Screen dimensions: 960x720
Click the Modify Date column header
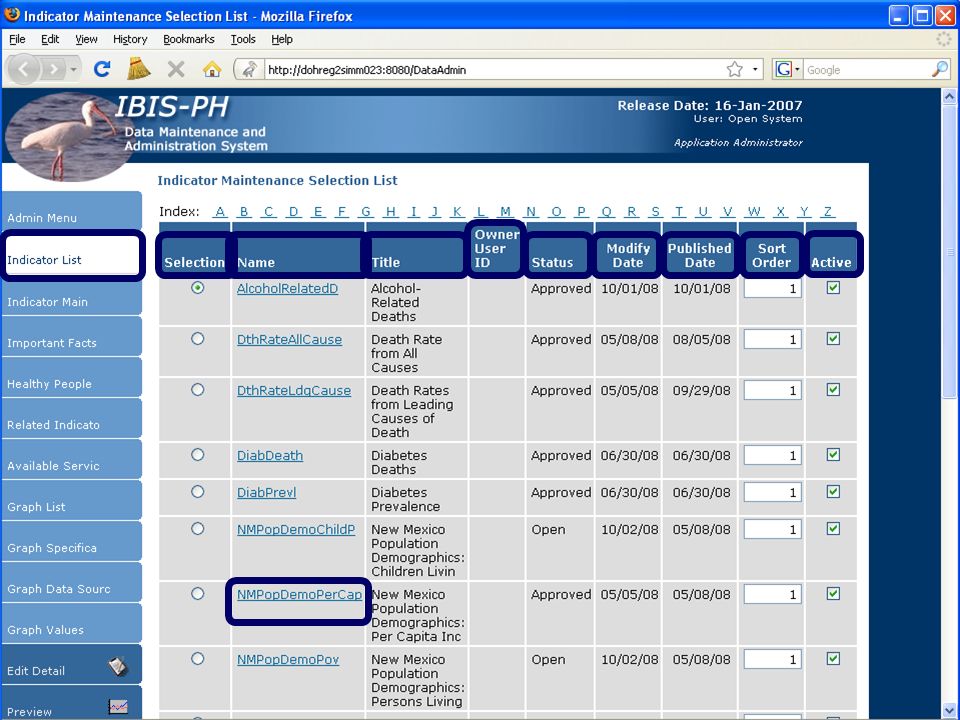(x=628, y=255)
